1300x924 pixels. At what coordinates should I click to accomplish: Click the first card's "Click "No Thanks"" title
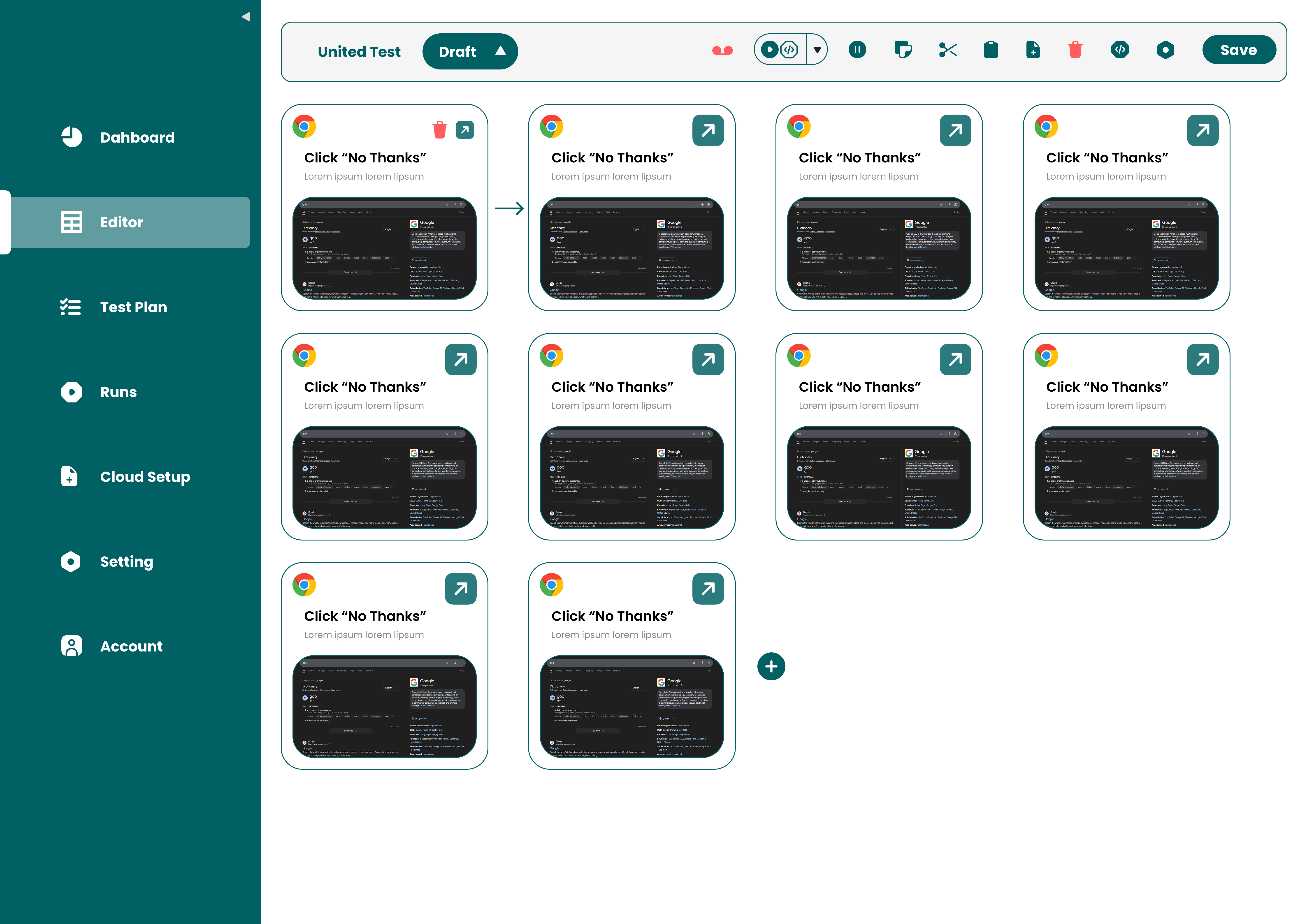click(365, 158)
